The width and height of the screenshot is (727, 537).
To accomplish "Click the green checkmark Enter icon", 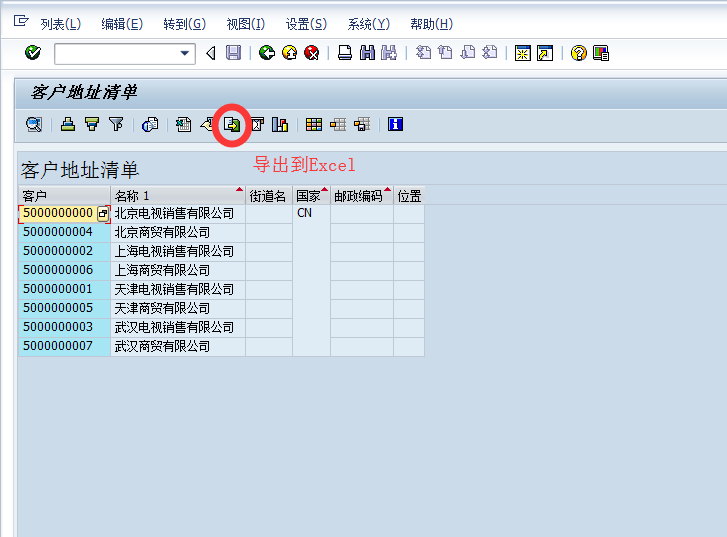I will click(33, 53).
